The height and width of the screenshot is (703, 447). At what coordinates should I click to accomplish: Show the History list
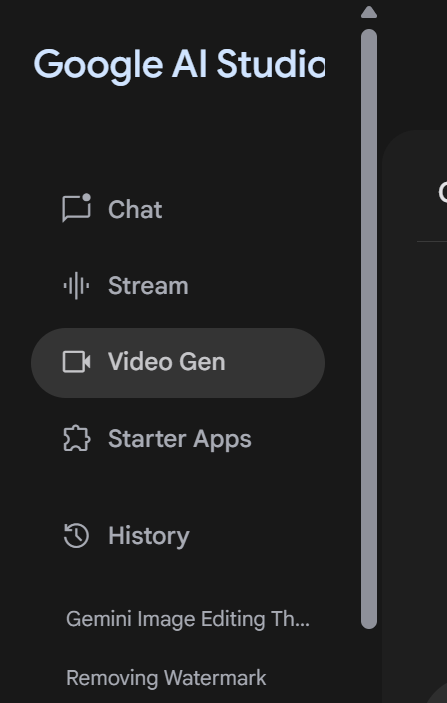(x=148, y=536)
